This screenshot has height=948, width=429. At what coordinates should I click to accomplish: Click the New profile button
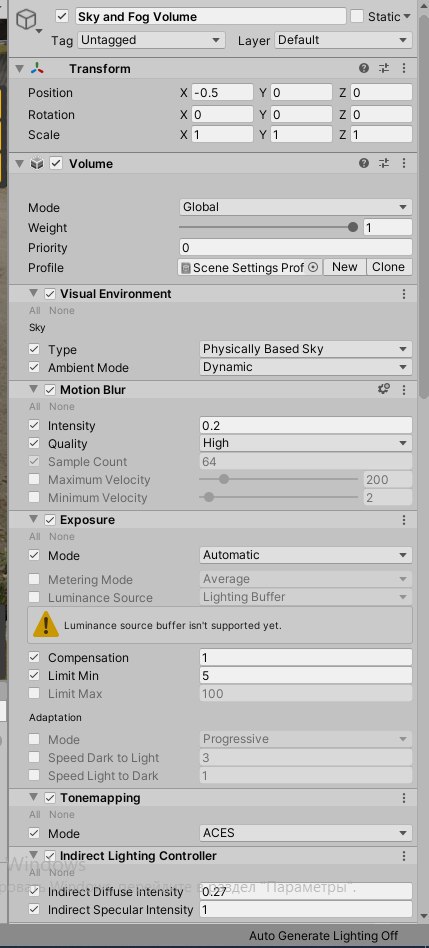344,267
